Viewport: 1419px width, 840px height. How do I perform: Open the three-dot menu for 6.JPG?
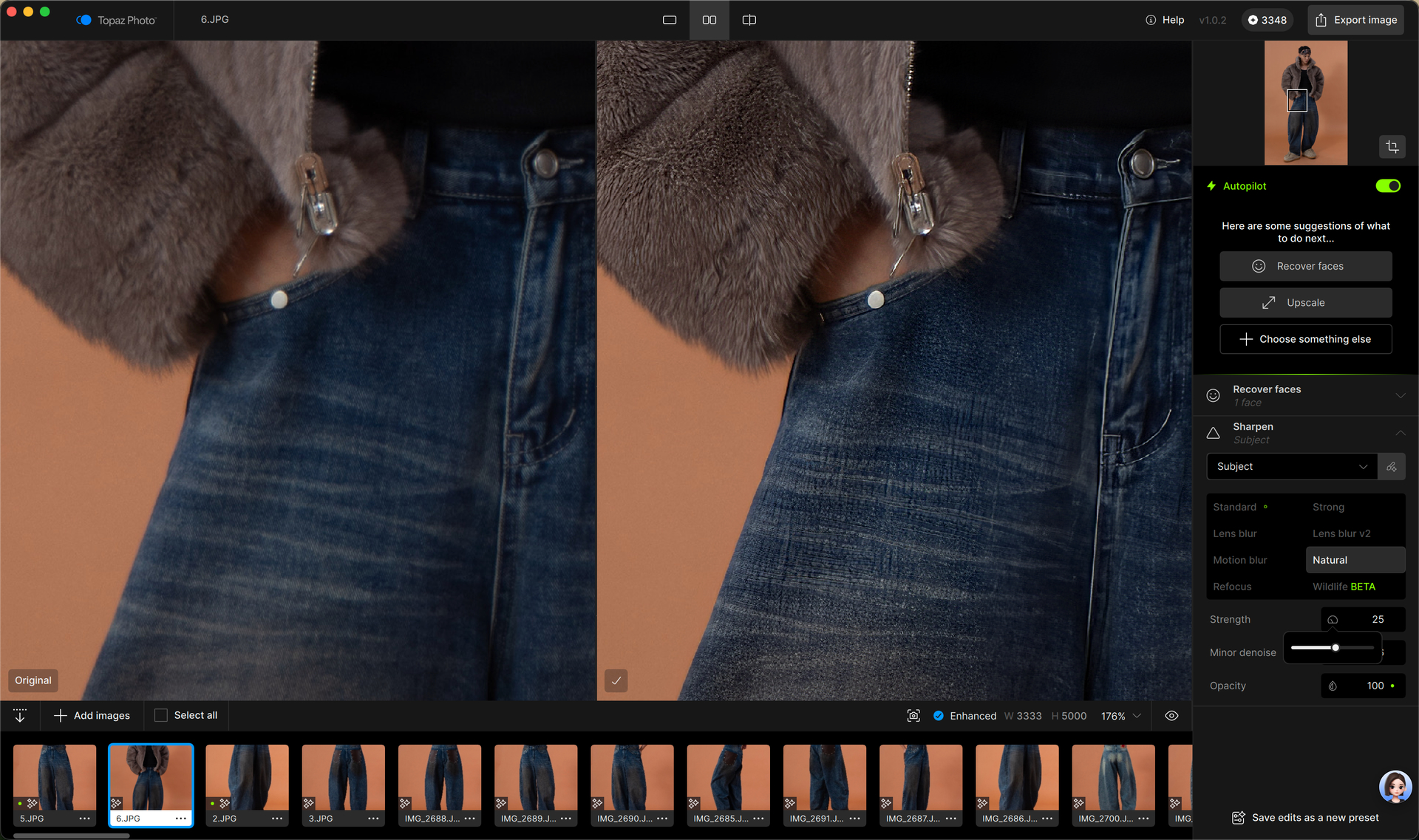pos(180,819)
